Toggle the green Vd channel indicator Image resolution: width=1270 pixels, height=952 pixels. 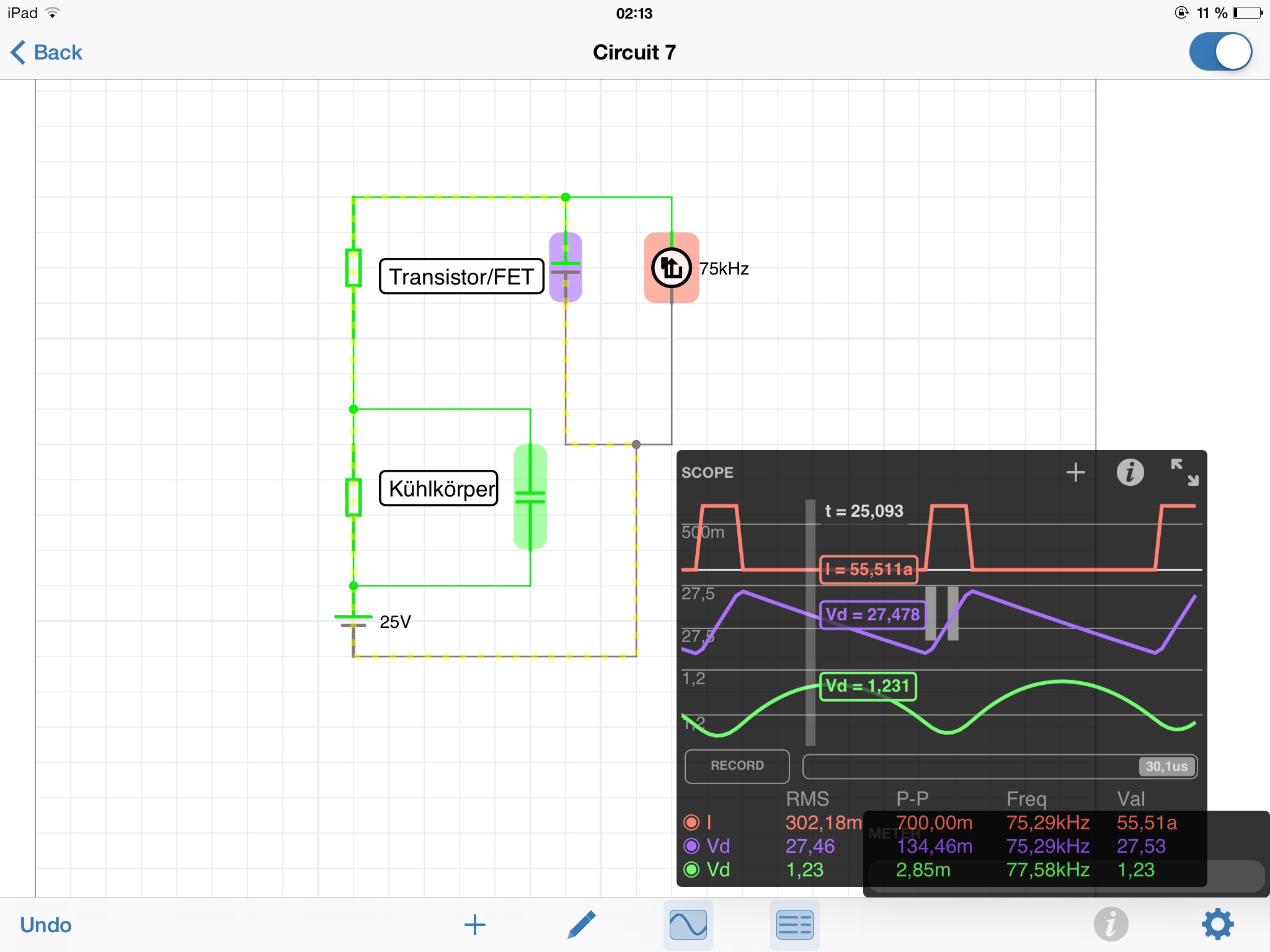[x=691, y=870]
